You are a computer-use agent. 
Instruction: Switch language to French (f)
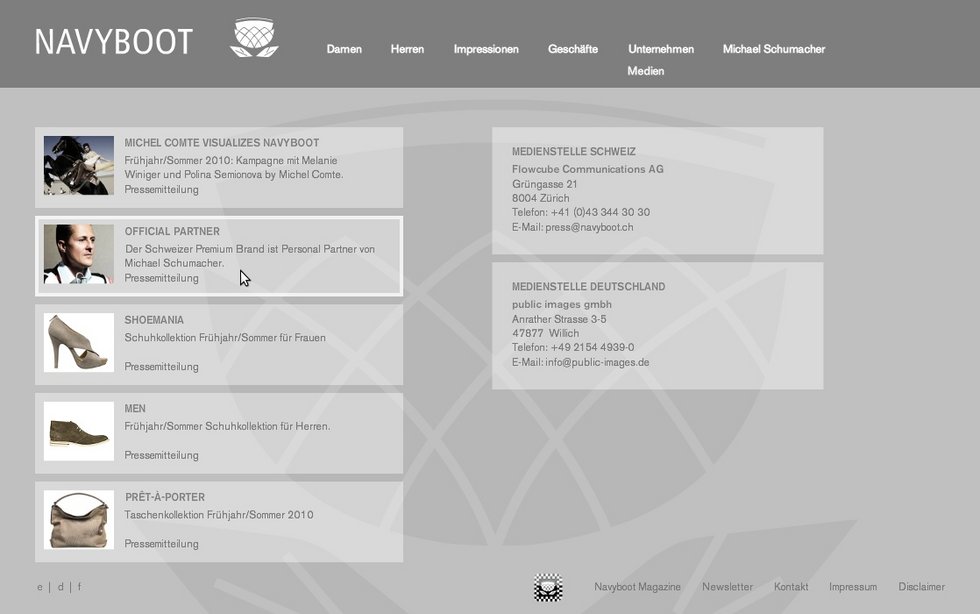[79, 587]
